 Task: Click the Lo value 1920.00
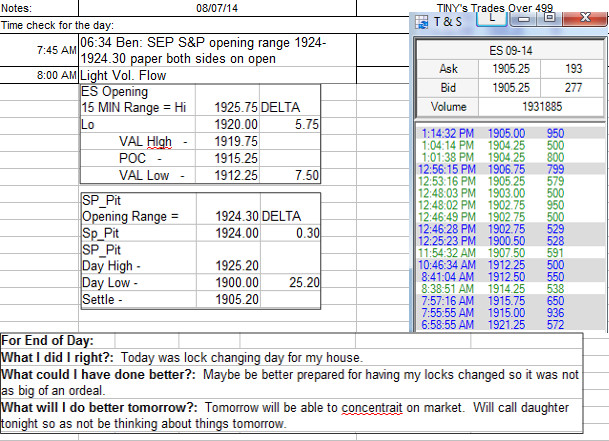228,124
